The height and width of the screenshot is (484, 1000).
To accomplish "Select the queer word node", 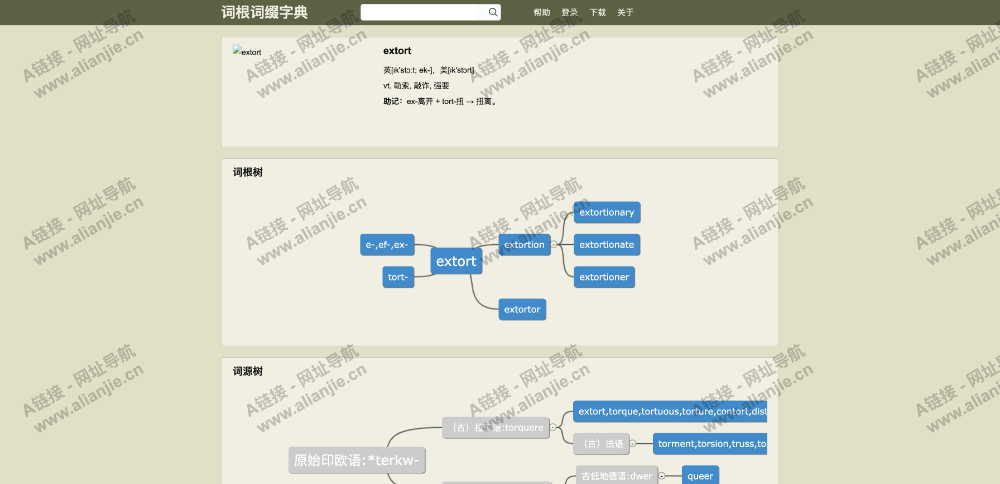I will click(700, 476).
